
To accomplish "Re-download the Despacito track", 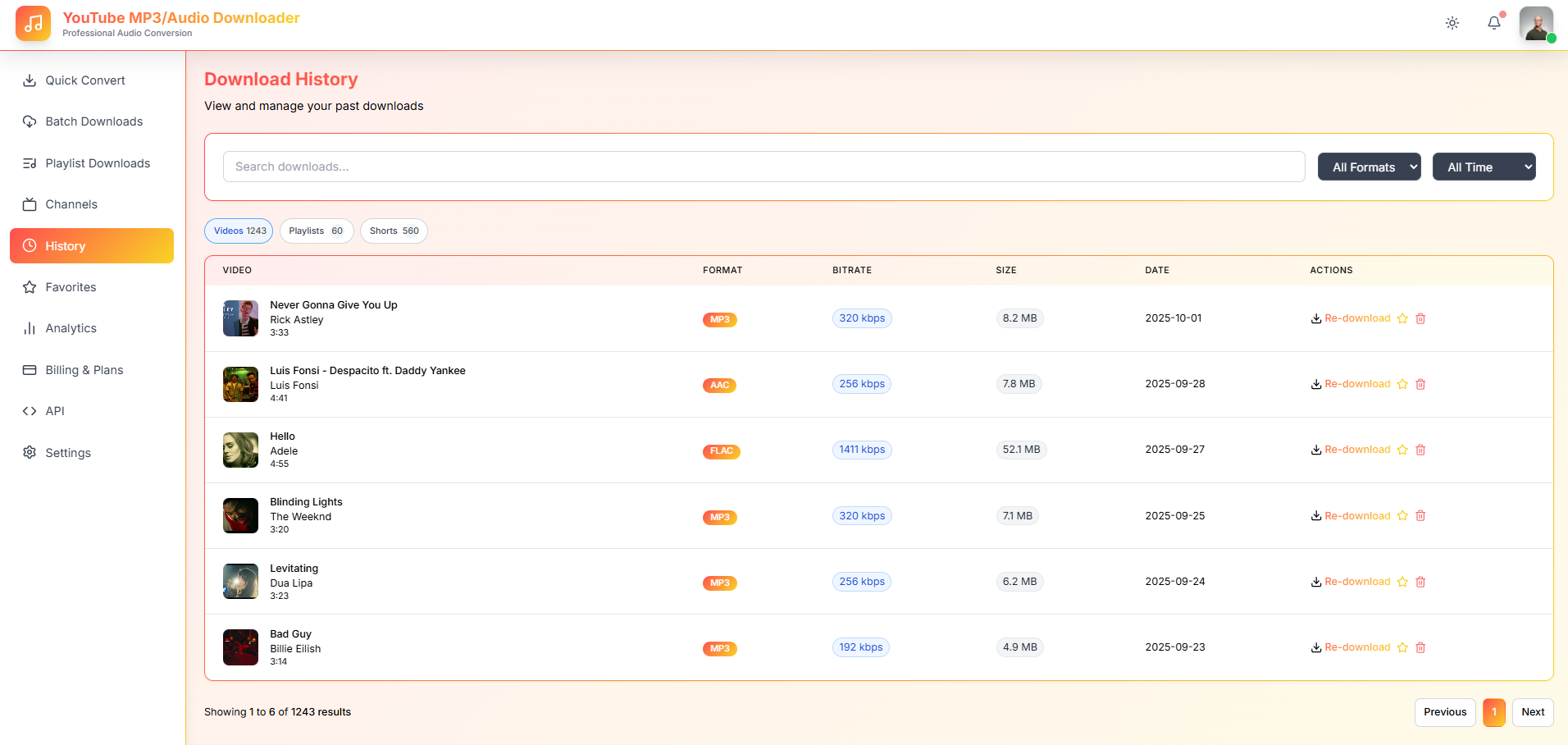I will click(x=1351, y=384).
